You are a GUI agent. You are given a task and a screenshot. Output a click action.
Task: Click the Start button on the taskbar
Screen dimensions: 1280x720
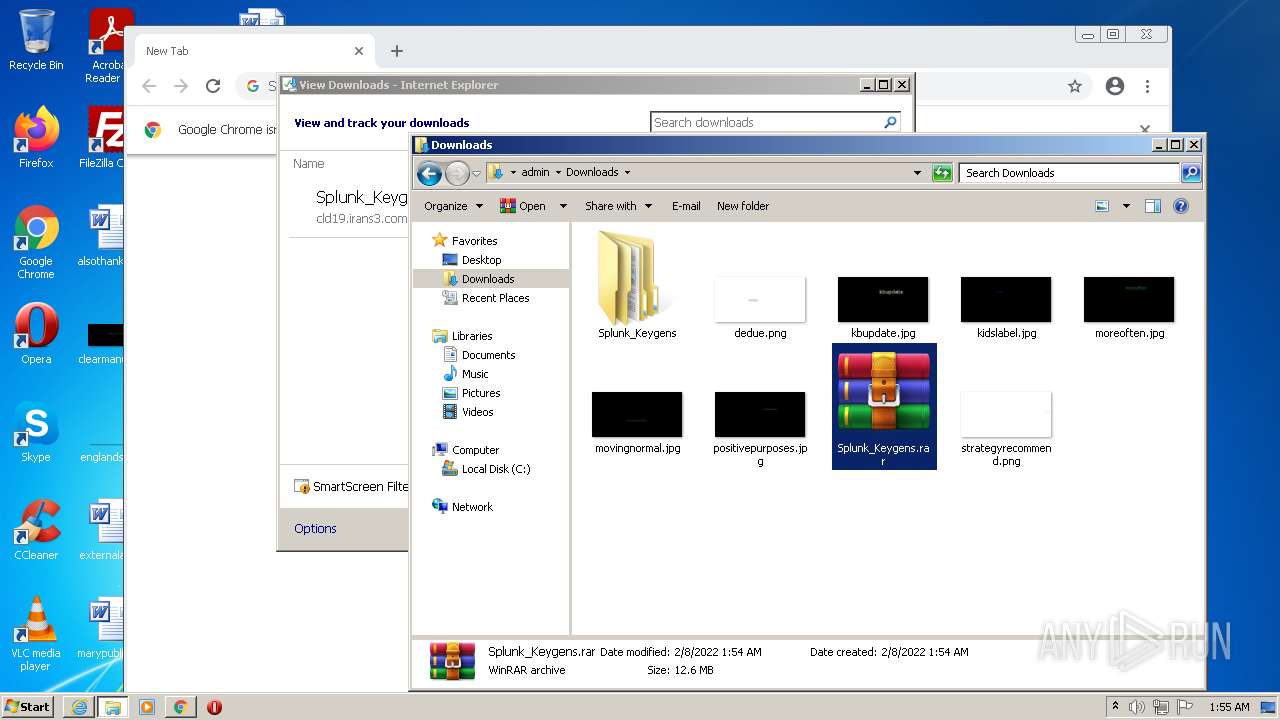[x=28, y=706]
